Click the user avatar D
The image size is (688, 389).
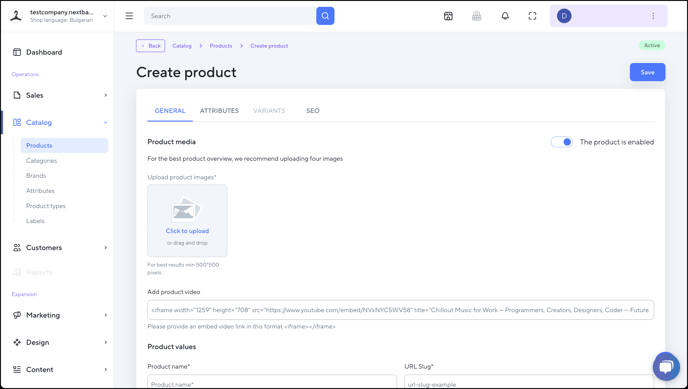(x=564, y=16)
